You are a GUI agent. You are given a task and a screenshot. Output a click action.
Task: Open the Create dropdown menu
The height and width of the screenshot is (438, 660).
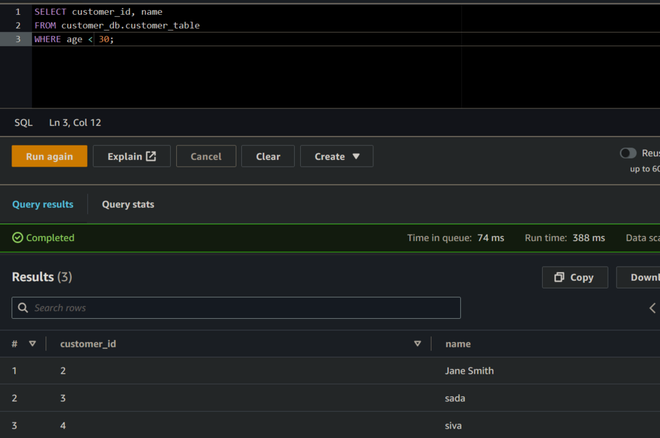(x=336, y=156)
